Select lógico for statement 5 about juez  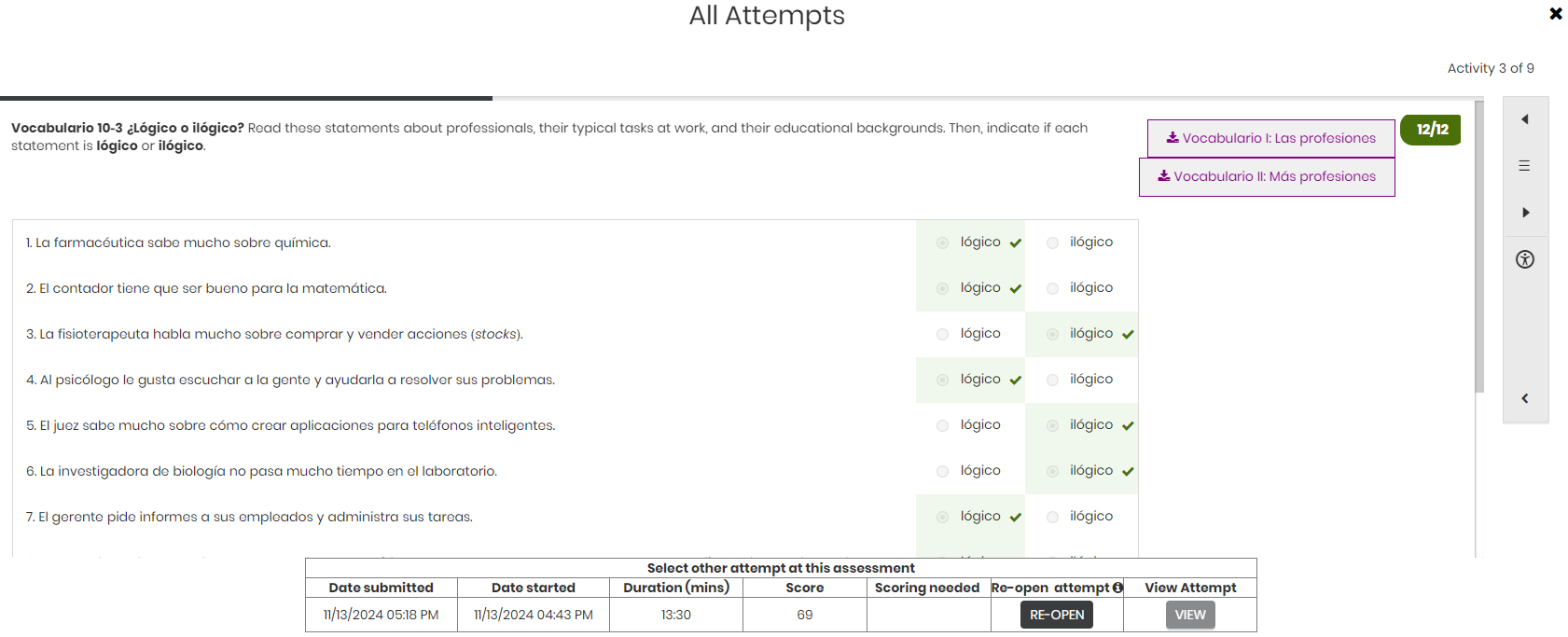942,426
